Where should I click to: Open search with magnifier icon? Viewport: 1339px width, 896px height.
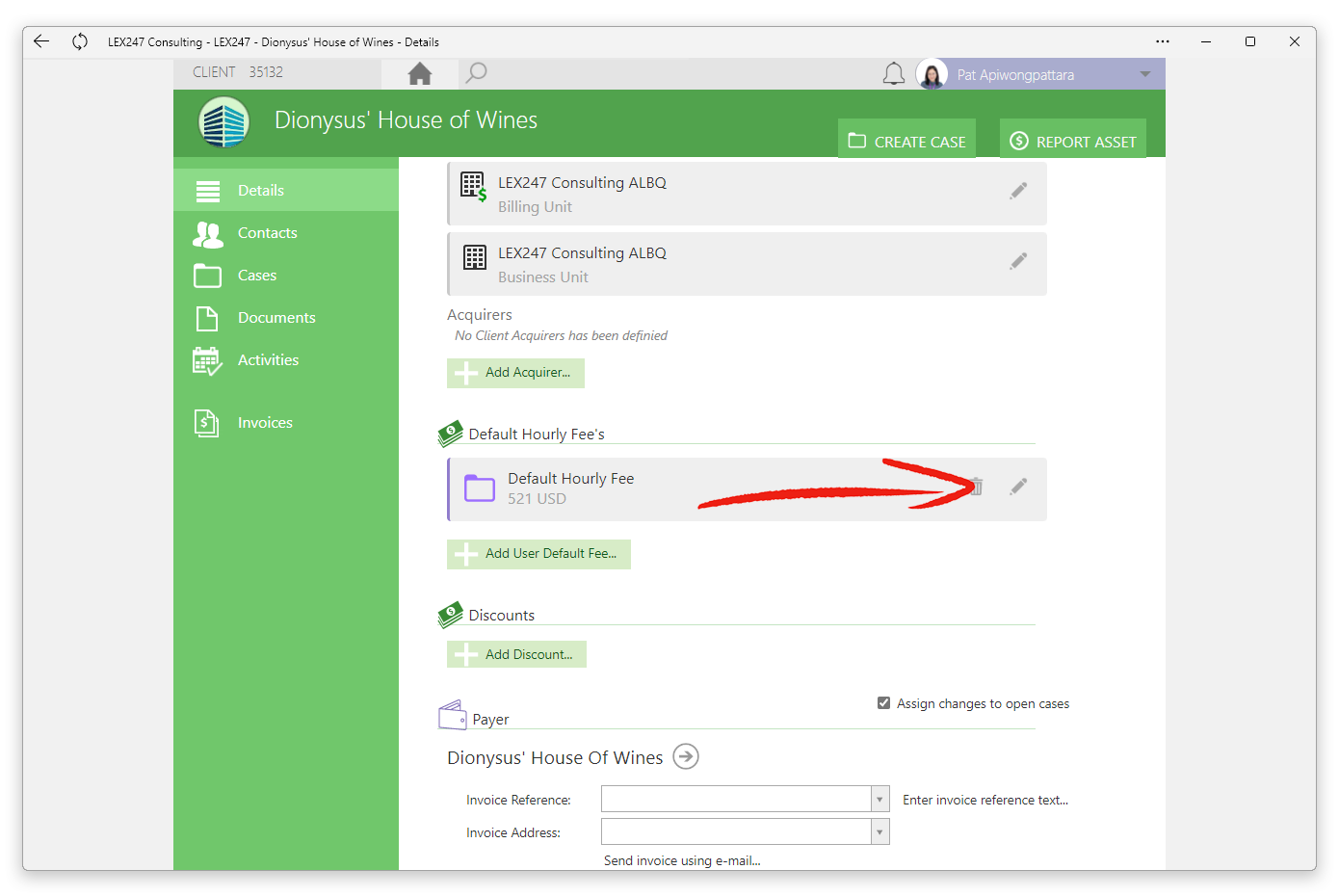[x=476, y=73]
